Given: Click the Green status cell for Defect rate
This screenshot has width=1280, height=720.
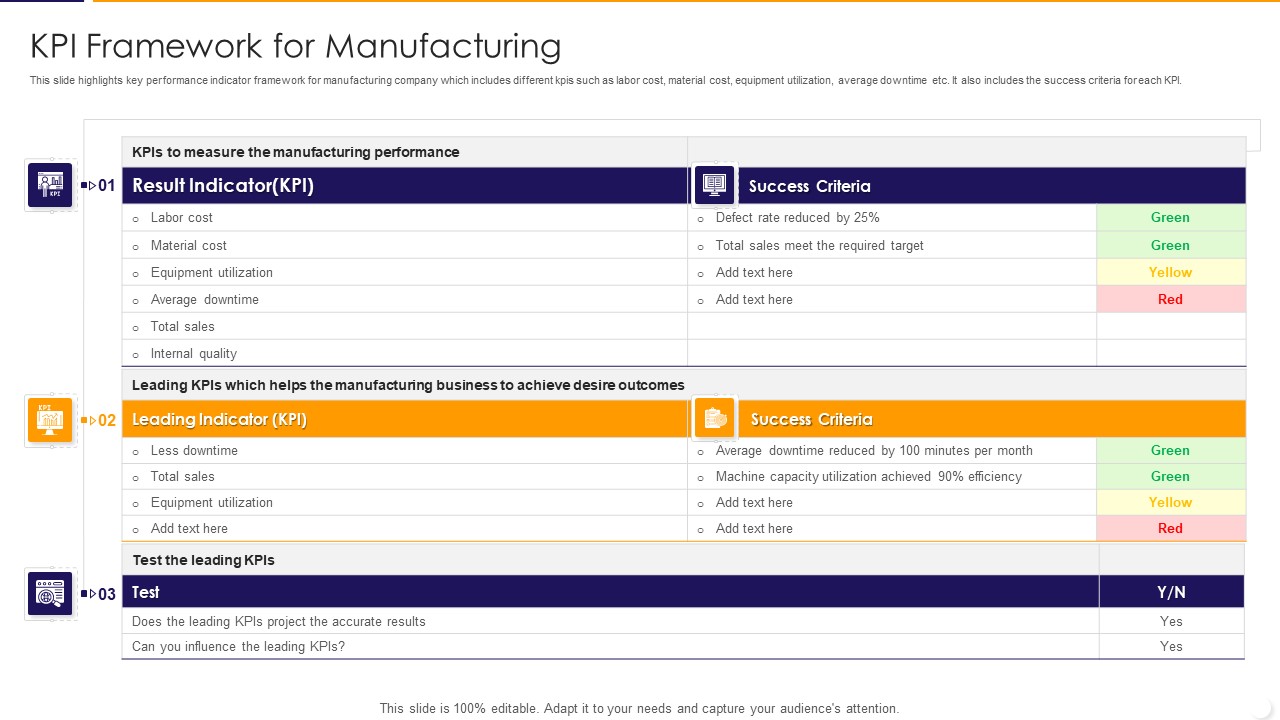Looking at the screenshot, I should (x=1171, y=218).
